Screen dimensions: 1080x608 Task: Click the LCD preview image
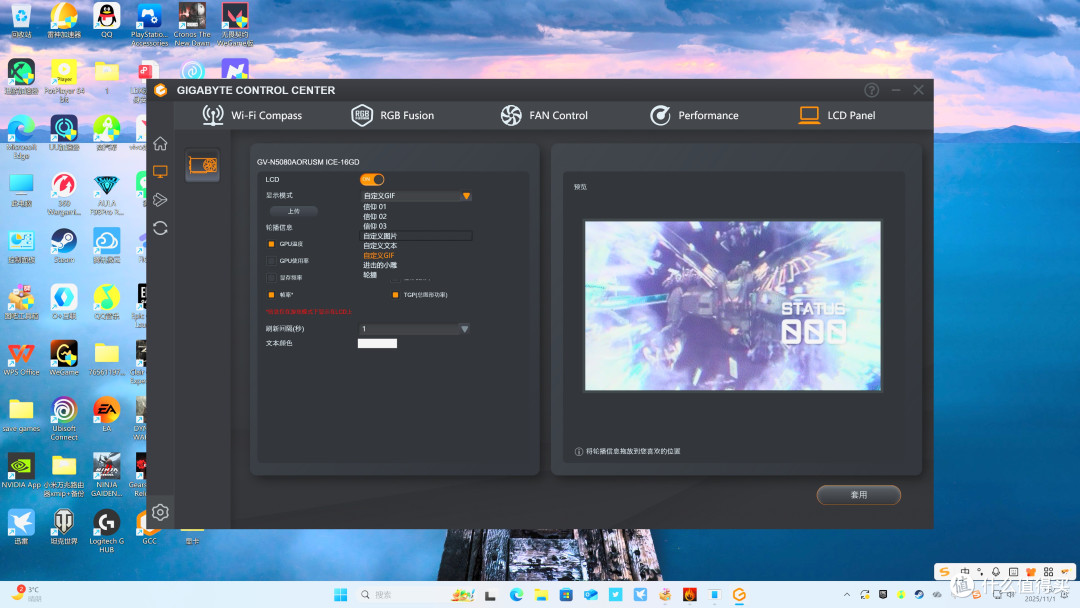coord(733,306)
